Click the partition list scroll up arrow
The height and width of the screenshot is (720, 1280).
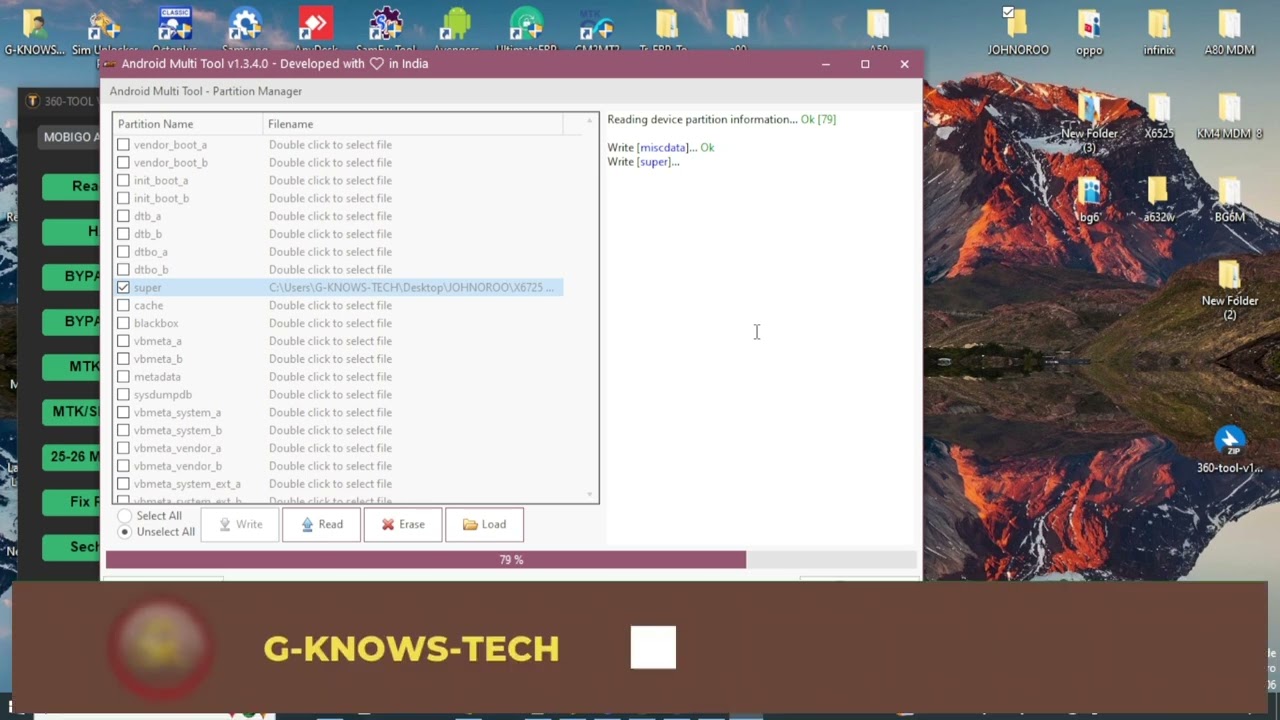point(589,121)
